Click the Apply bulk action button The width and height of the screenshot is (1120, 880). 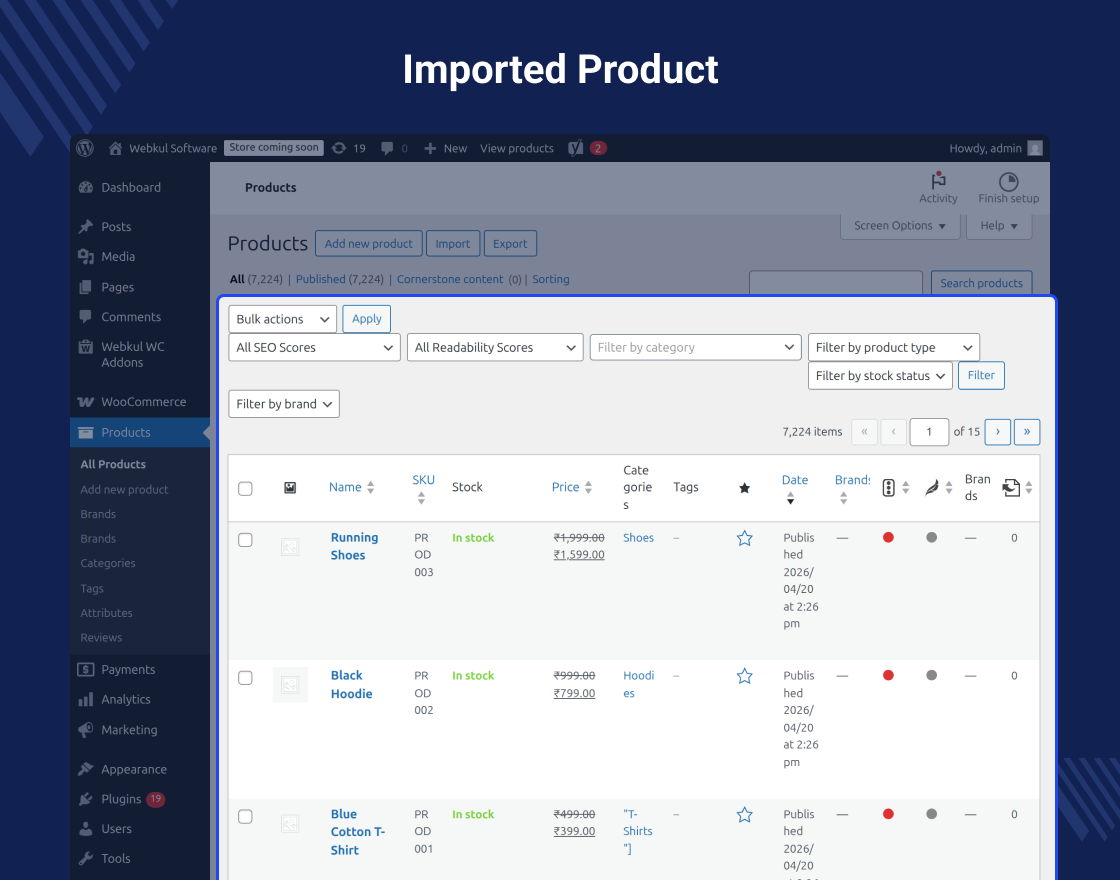(366, 319)
